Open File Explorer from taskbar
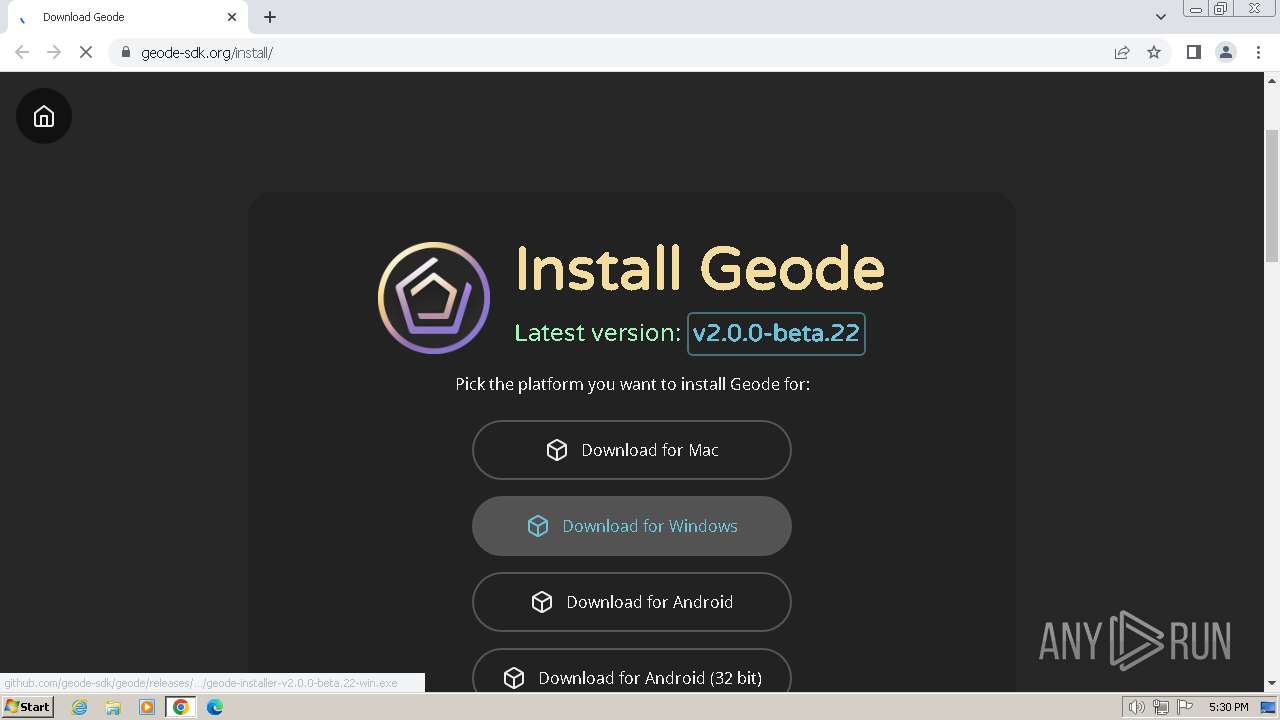The height and width of the screenshot is (720, 1280). pyautogui.click(x=113, y=707)
